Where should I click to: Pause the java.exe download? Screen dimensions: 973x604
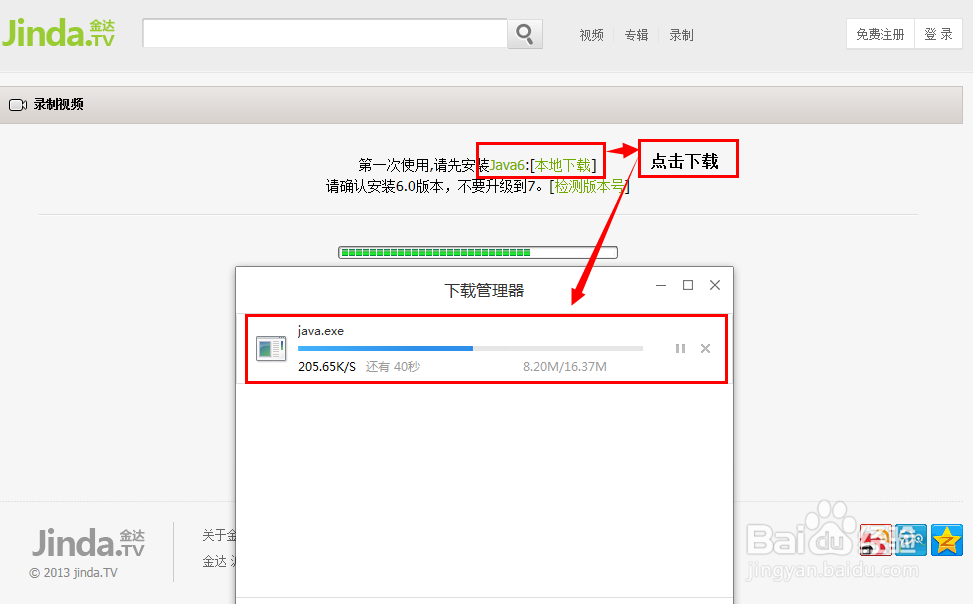pos(680,348)
